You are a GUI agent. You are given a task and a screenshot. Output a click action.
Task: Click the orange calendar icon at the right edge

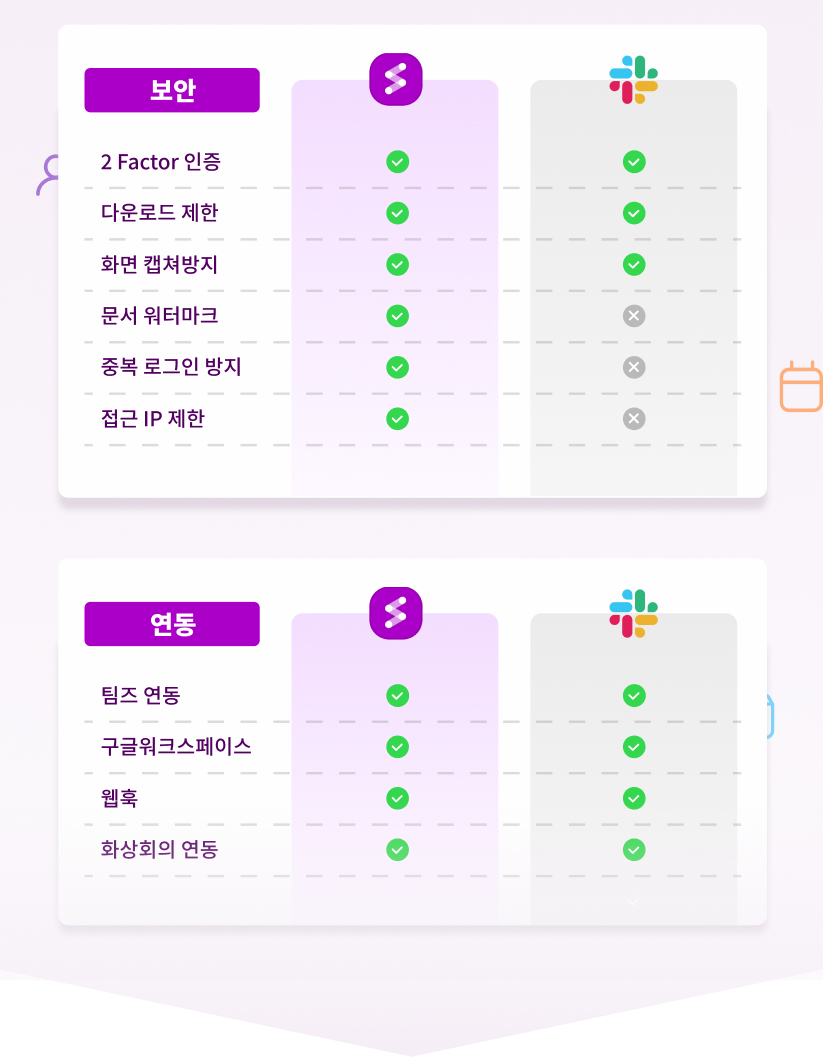[x=801, y=386]
